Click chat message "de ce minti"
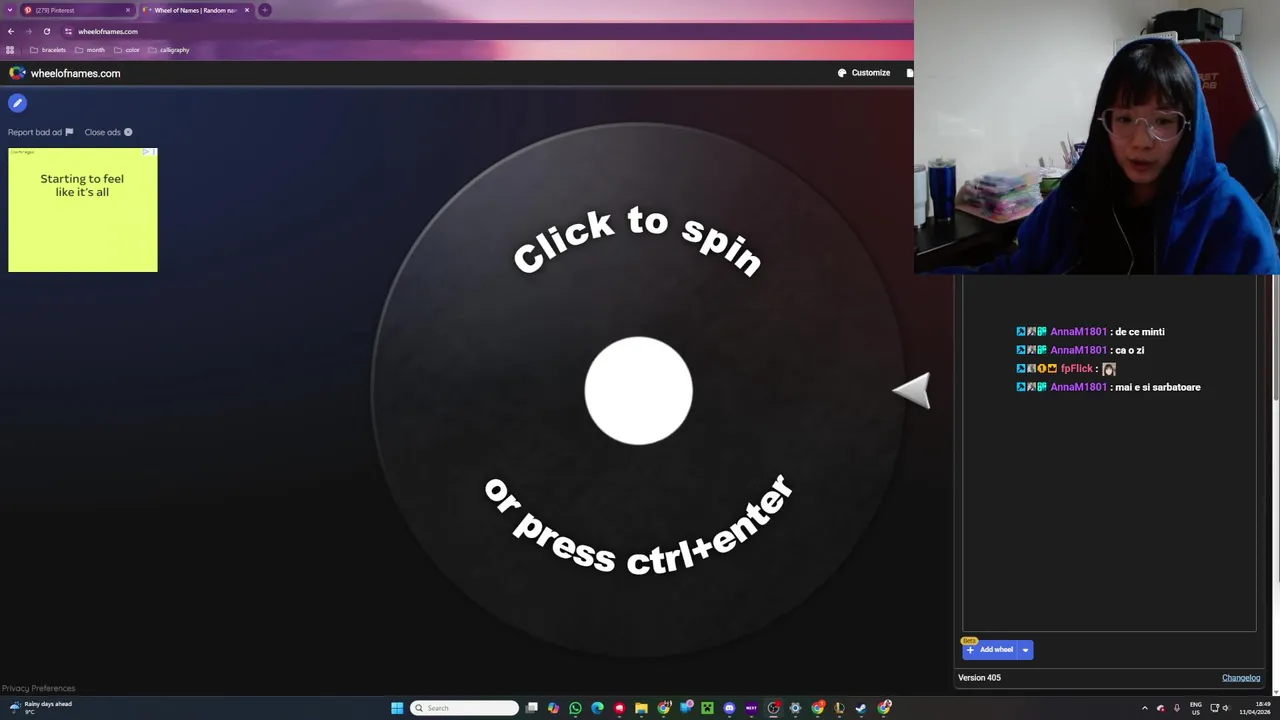Viewport: 1280px width, 720px height. point(1140,332)
